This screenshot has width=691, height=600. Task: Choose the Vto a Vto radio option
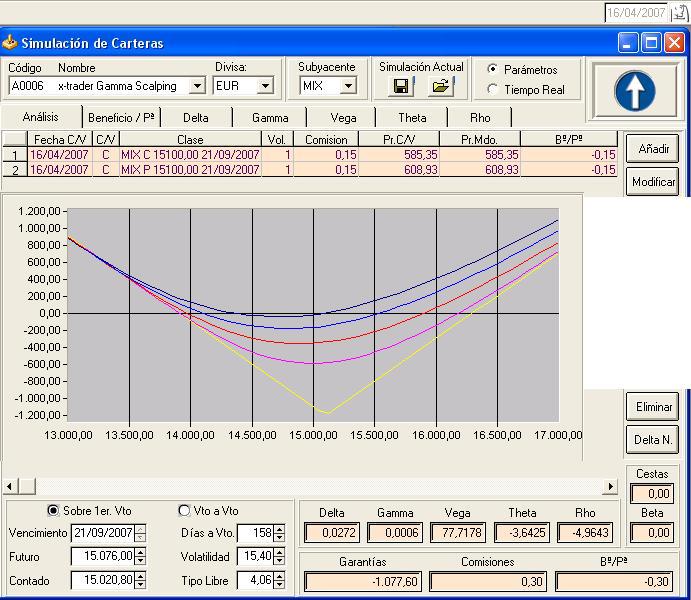(x=183, y=510)
